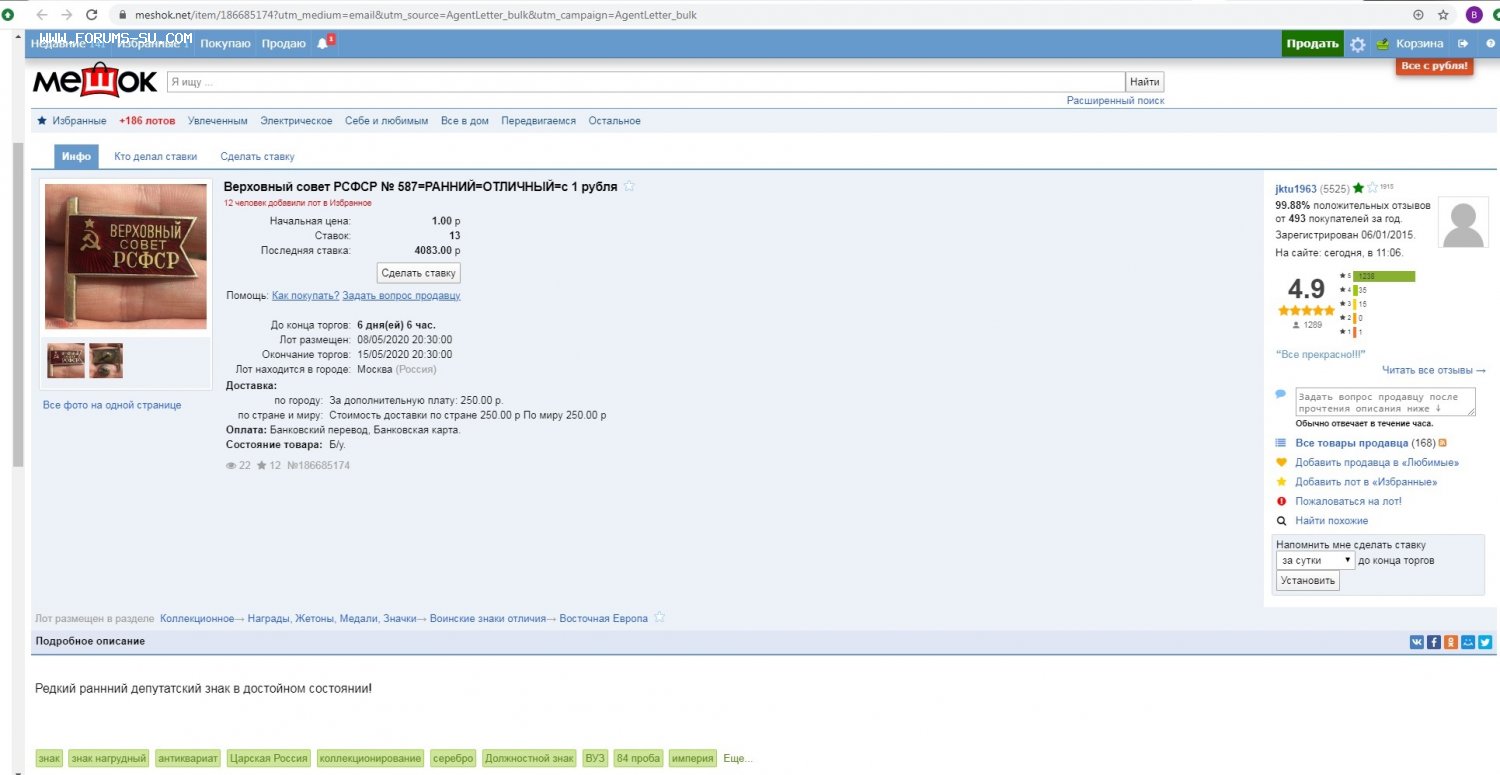Switch to 'Кто делал ставки' tab
The width and height of the screenshot is (1500, 775).
[x=155, y=157]
